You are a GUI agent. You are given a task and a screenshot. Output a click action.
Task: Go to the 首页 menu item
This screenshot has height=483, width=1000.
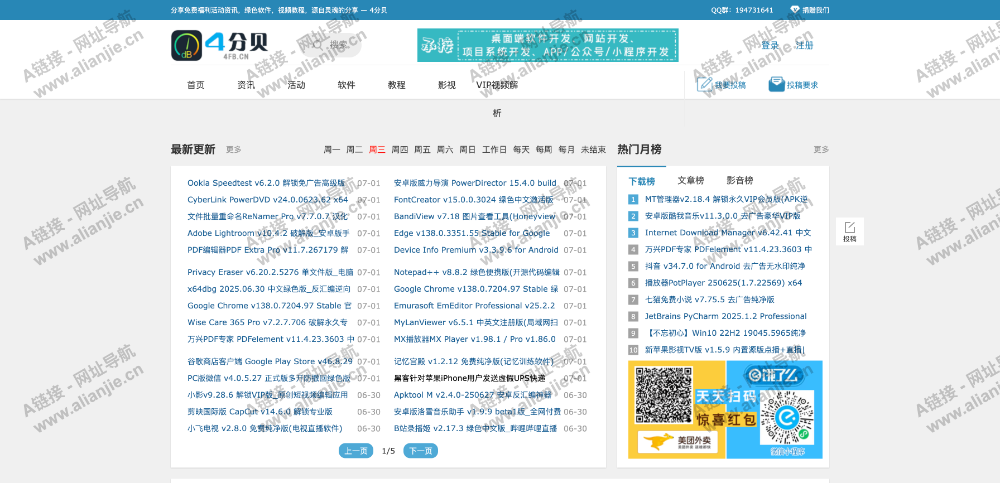tap(196, 85)
